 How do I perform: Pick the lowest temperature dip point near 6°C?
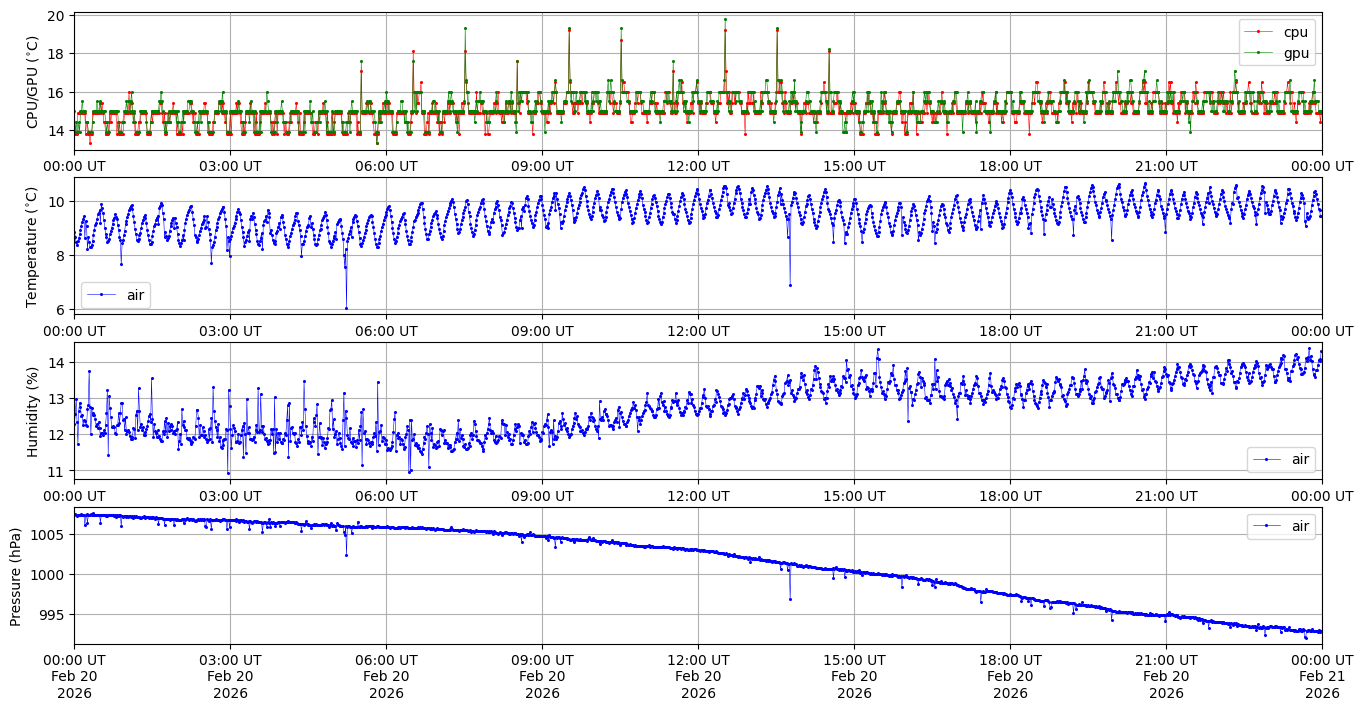[x=346, y=308]
